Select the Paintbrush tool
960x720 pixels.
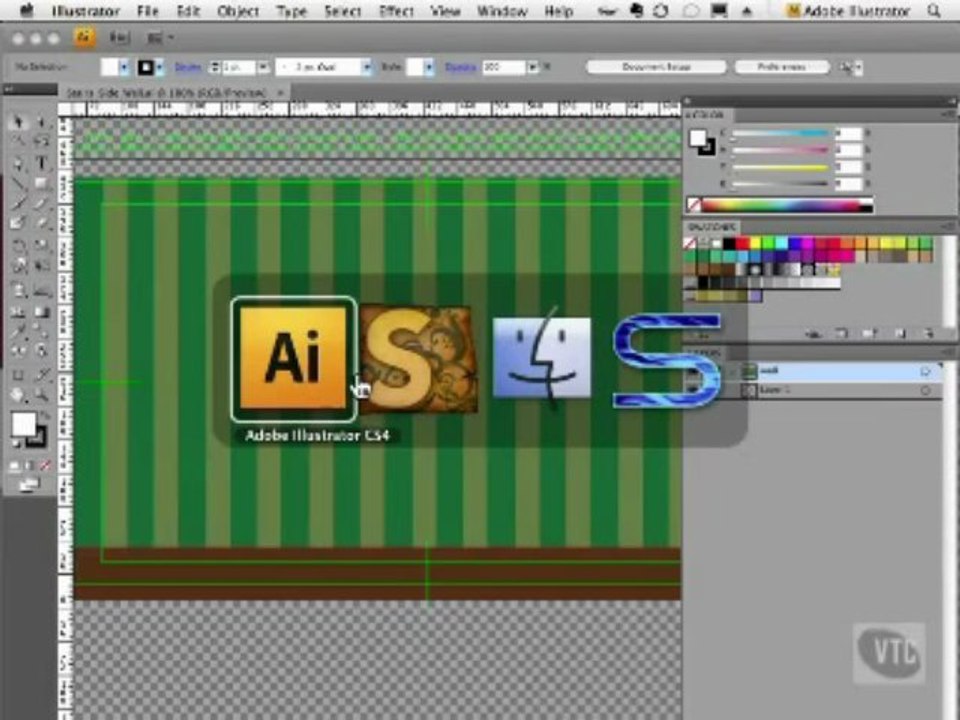point(18,203)
